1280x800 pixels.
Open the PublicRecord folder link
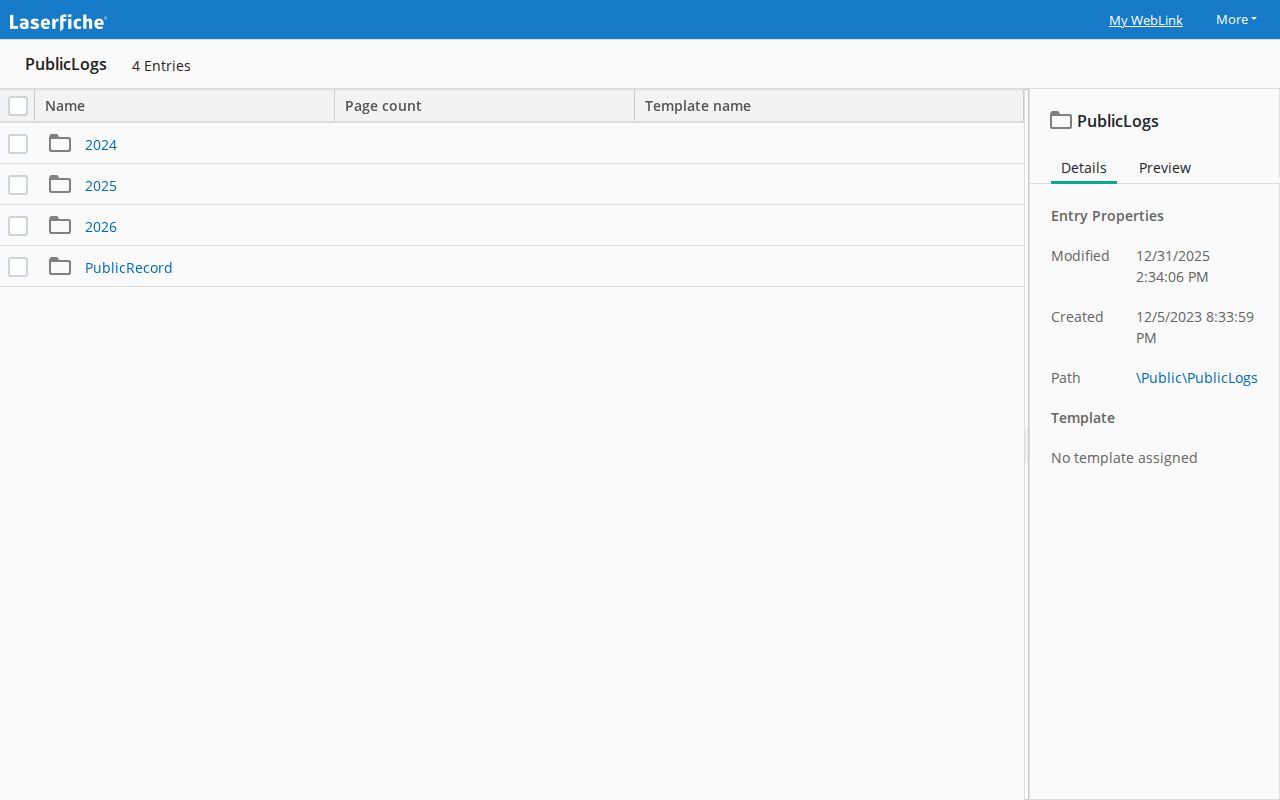pos(129,268)
